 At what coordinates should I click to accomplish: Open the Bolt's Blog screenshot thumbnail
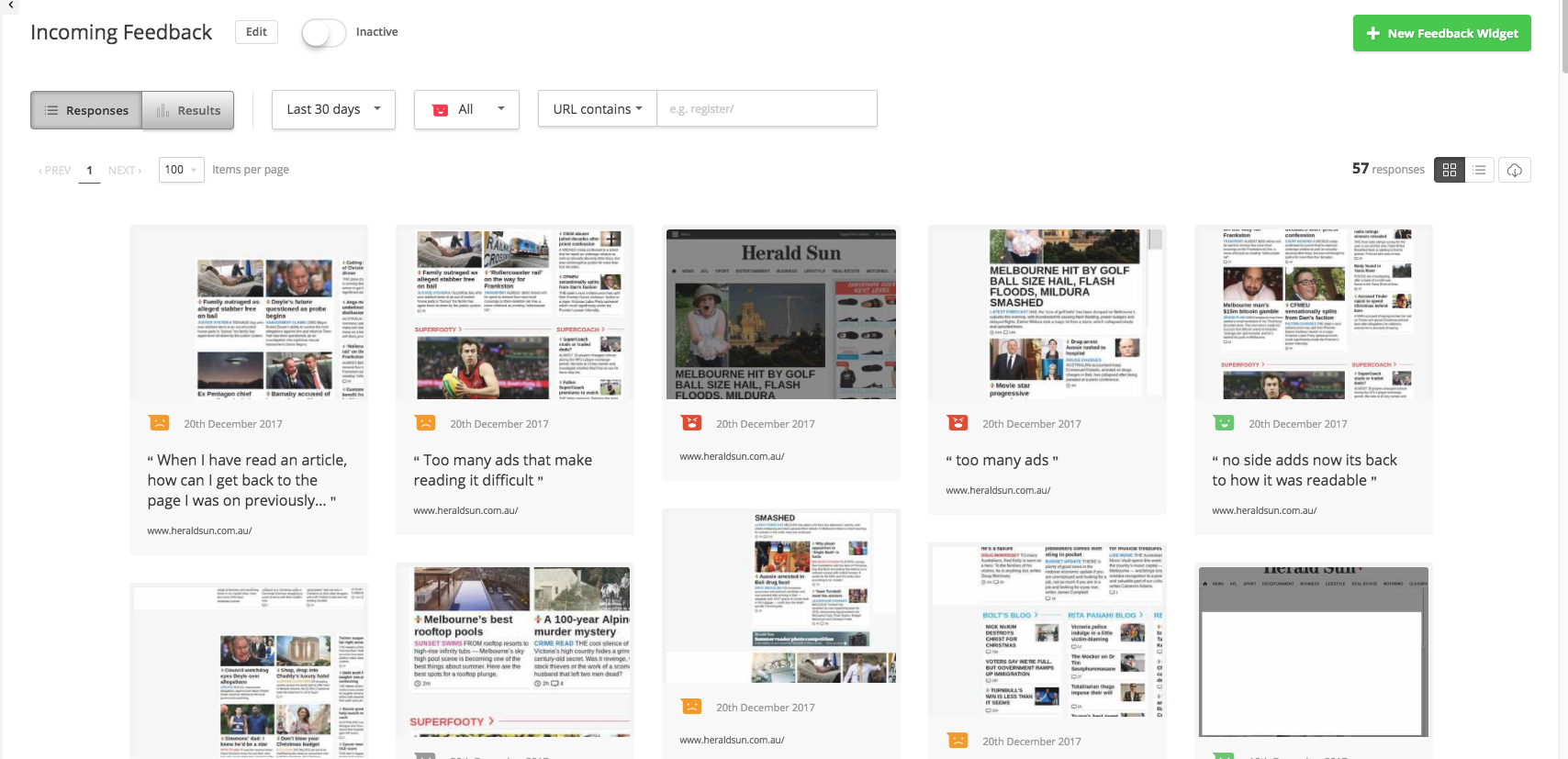1047,631
